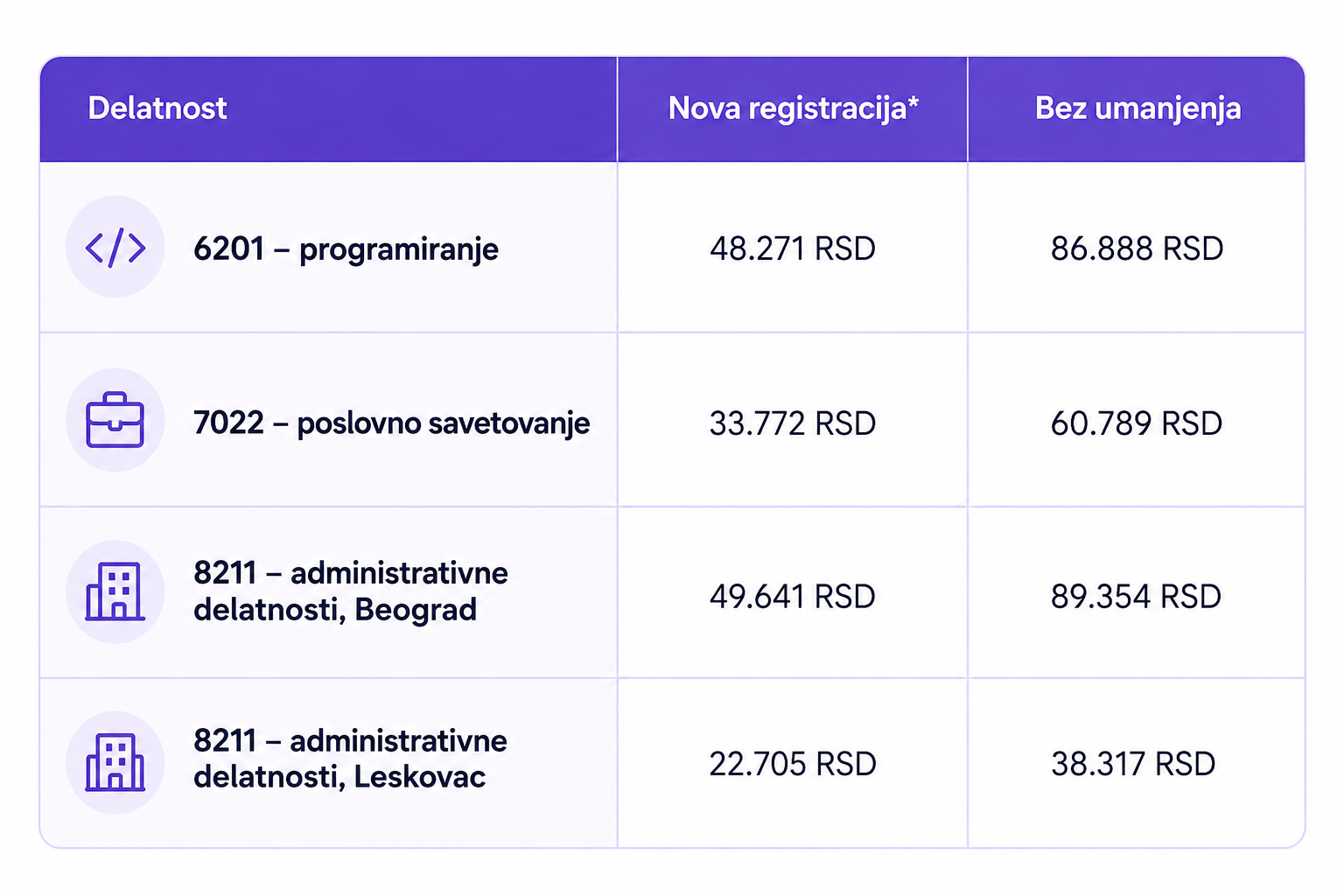Click the 6201 – programiranje label
Viewport: 1344px width, 896px height.
[346, 249]
